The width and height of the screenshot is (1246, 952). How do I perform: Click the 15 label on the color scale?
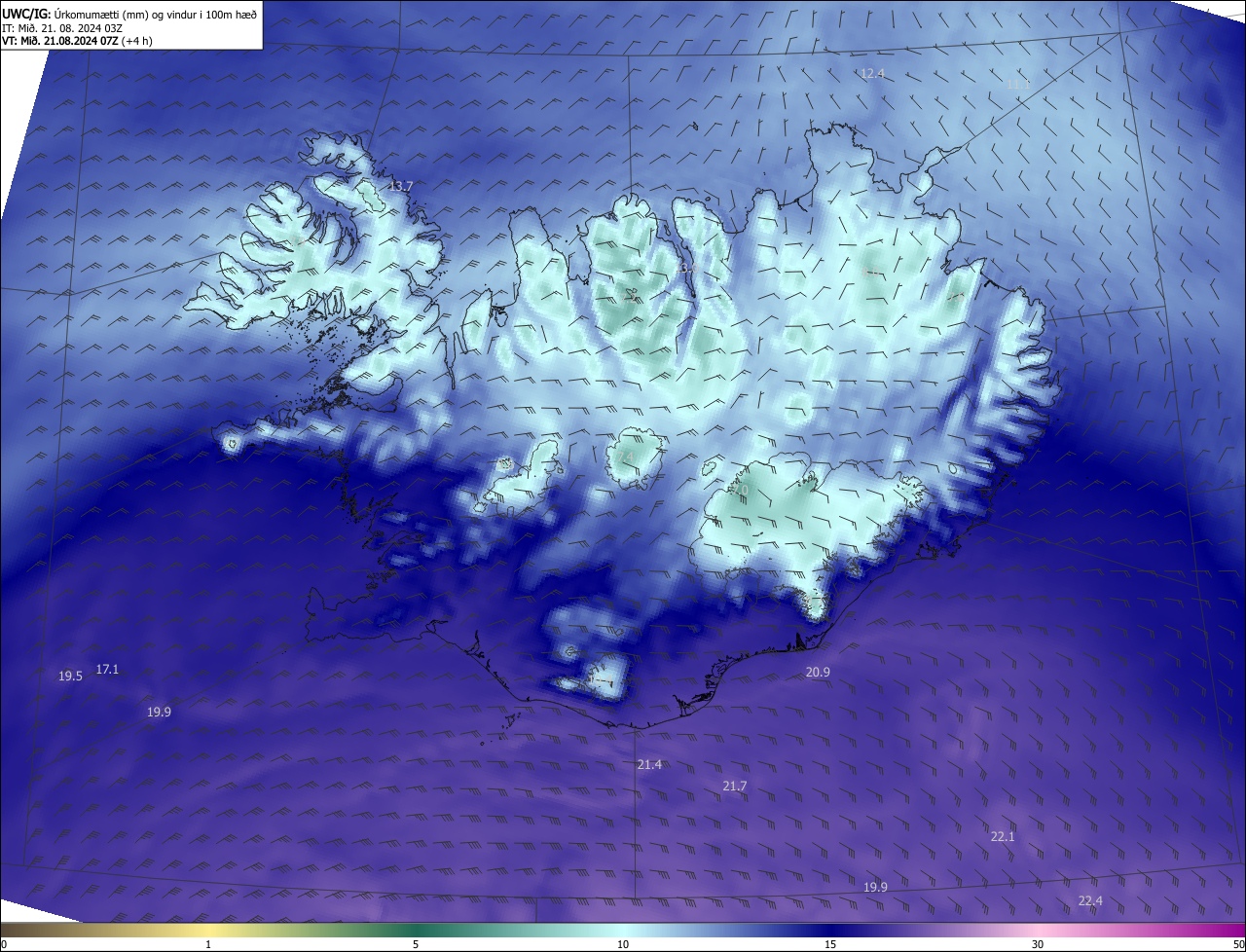[x=830, y=945]
